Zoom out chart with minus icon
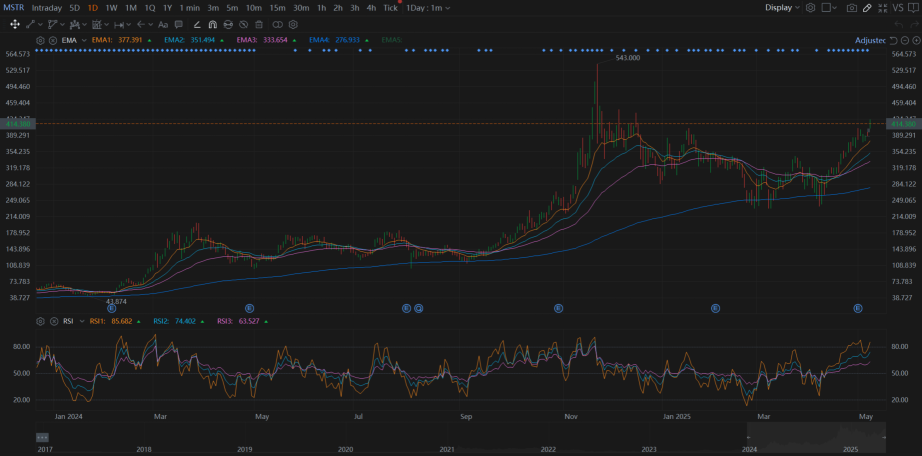This screenshot has height=456, width=922. [x=905, y=41]
